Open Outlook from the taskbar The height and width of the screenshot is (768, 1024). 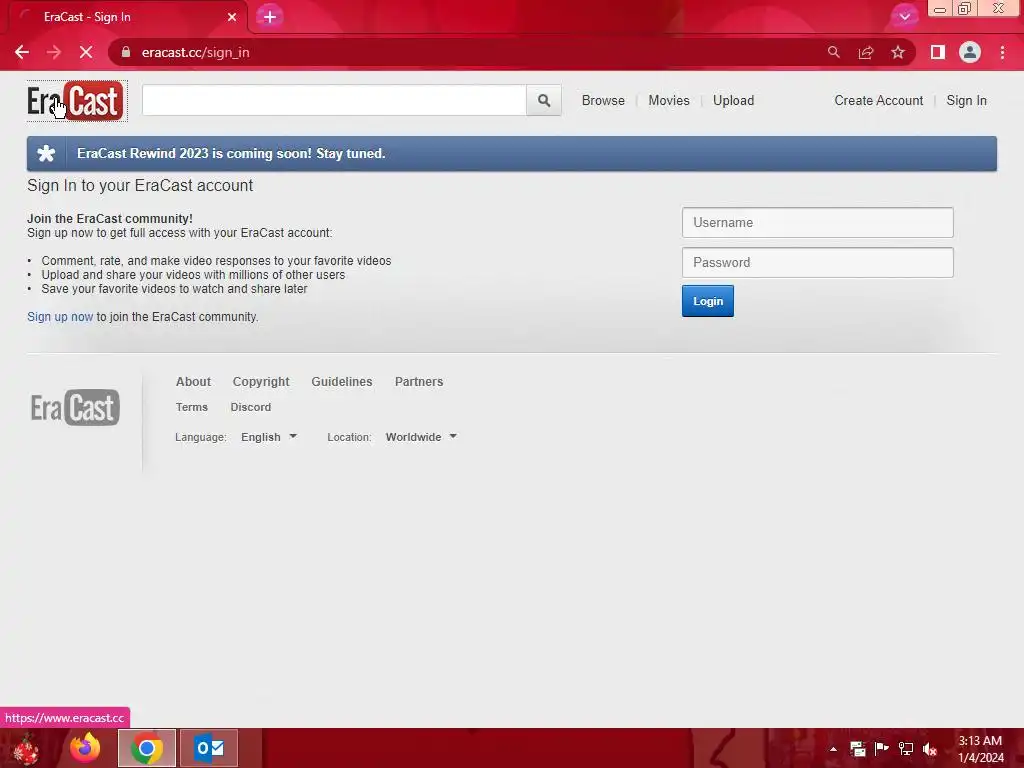[209, 748]
